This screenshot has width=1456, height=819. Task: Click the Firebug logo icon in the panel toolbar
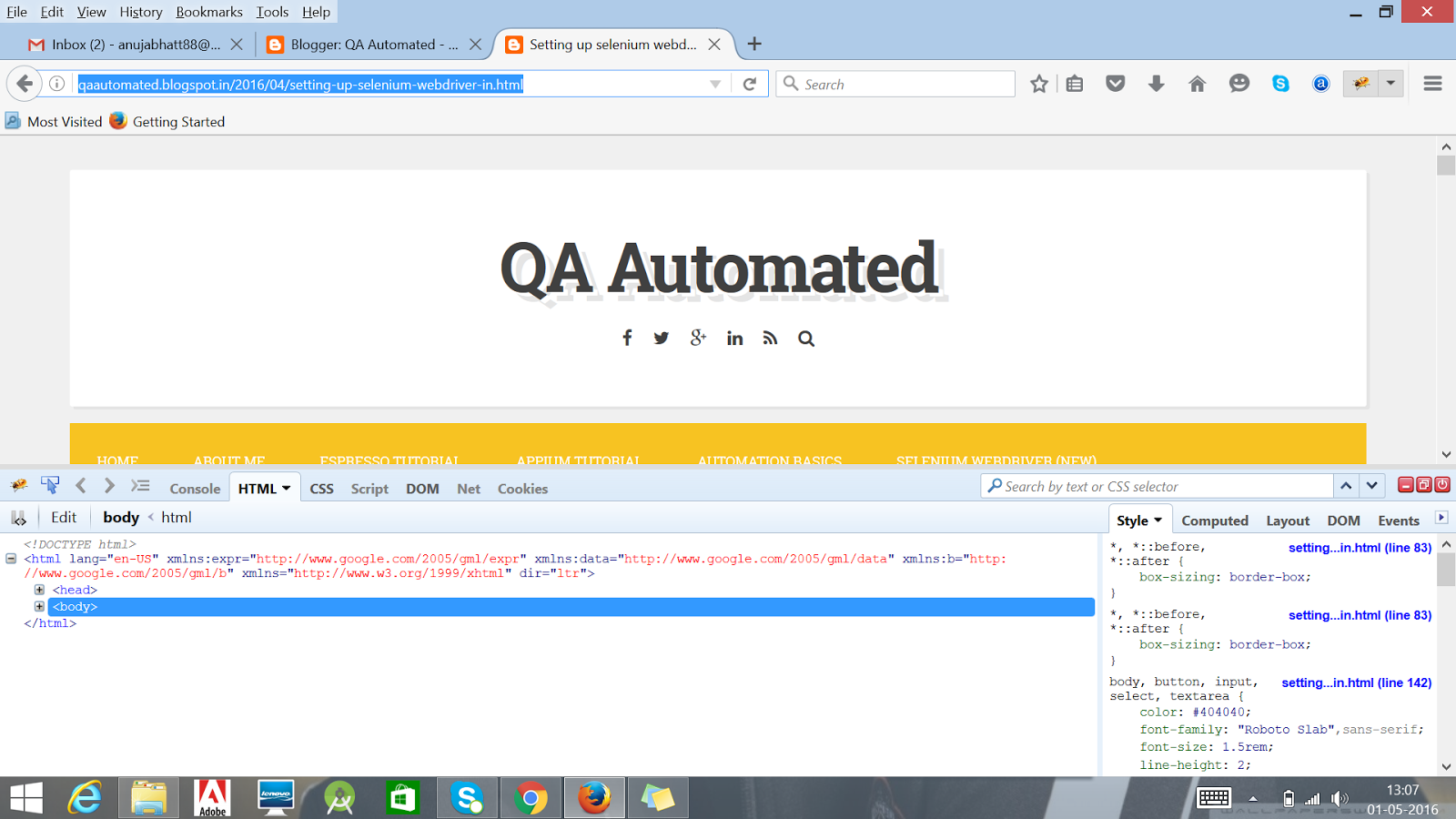[x=18, y=486]
